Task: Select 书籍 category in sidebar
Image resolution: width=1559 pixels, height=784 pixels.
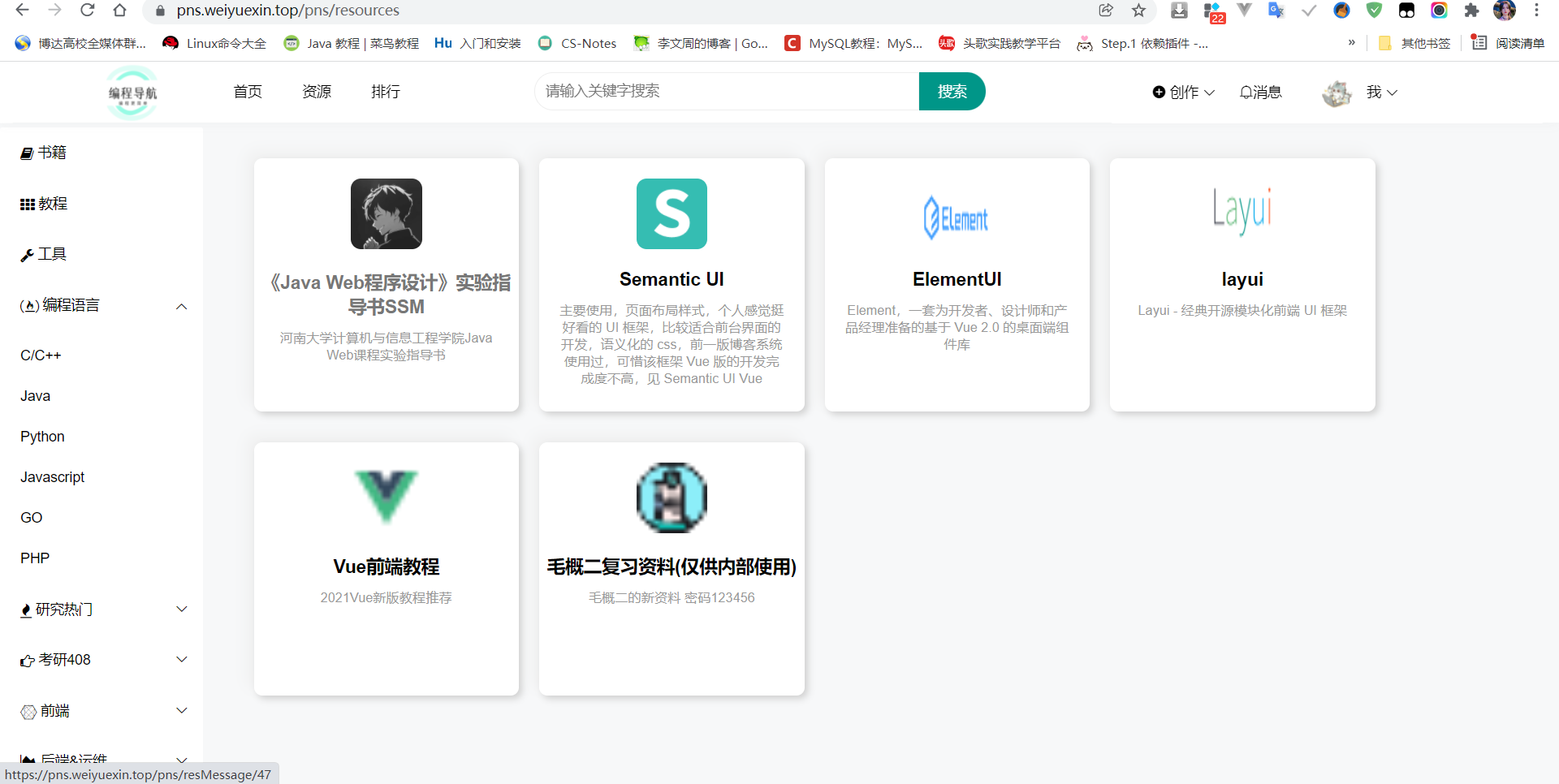Action: (44, 153)
